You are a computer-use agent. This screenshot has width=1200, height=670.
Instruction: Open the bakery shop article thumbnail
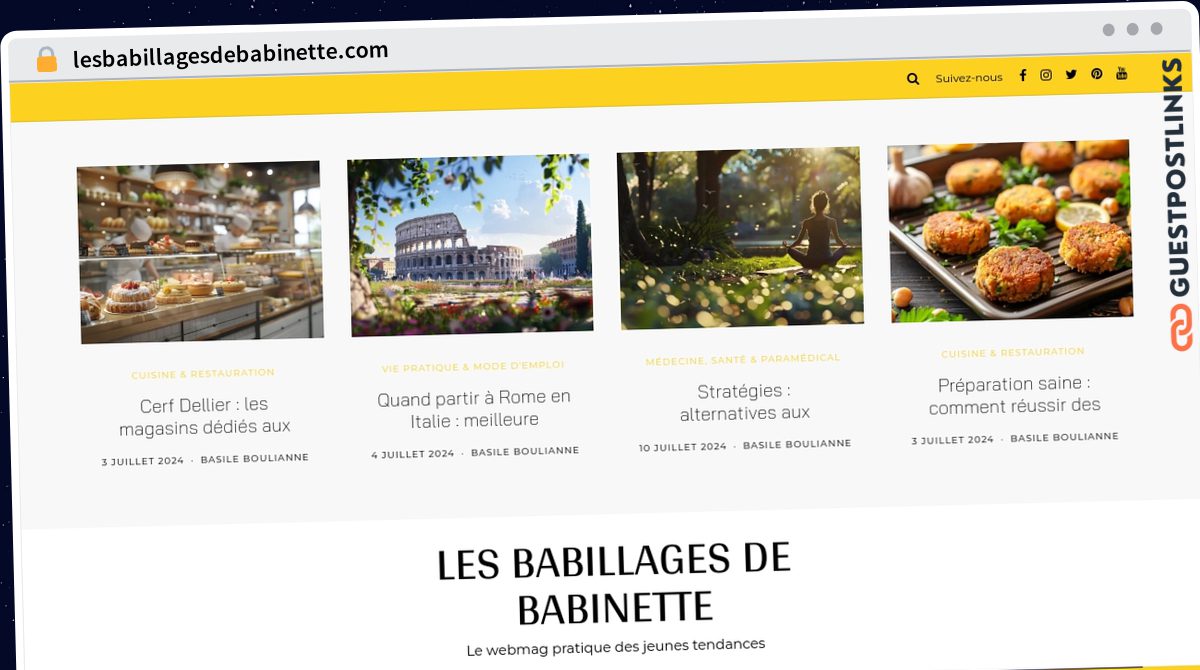click(200, 252)
